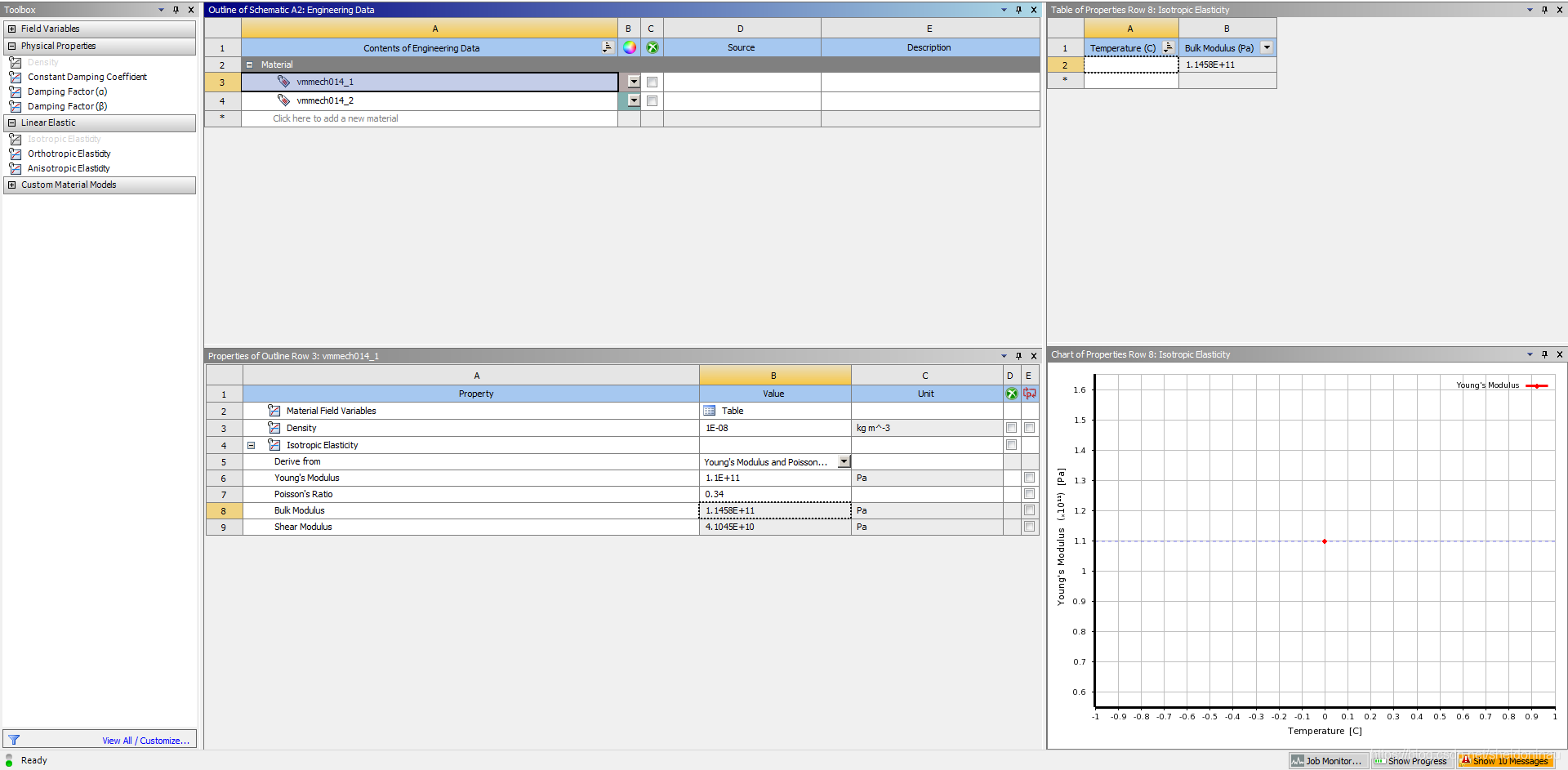Close the Properties of Outline Row 3 panel
Image resolution: width=1568 pixels, height=770 pixels.
(1034, 356)
